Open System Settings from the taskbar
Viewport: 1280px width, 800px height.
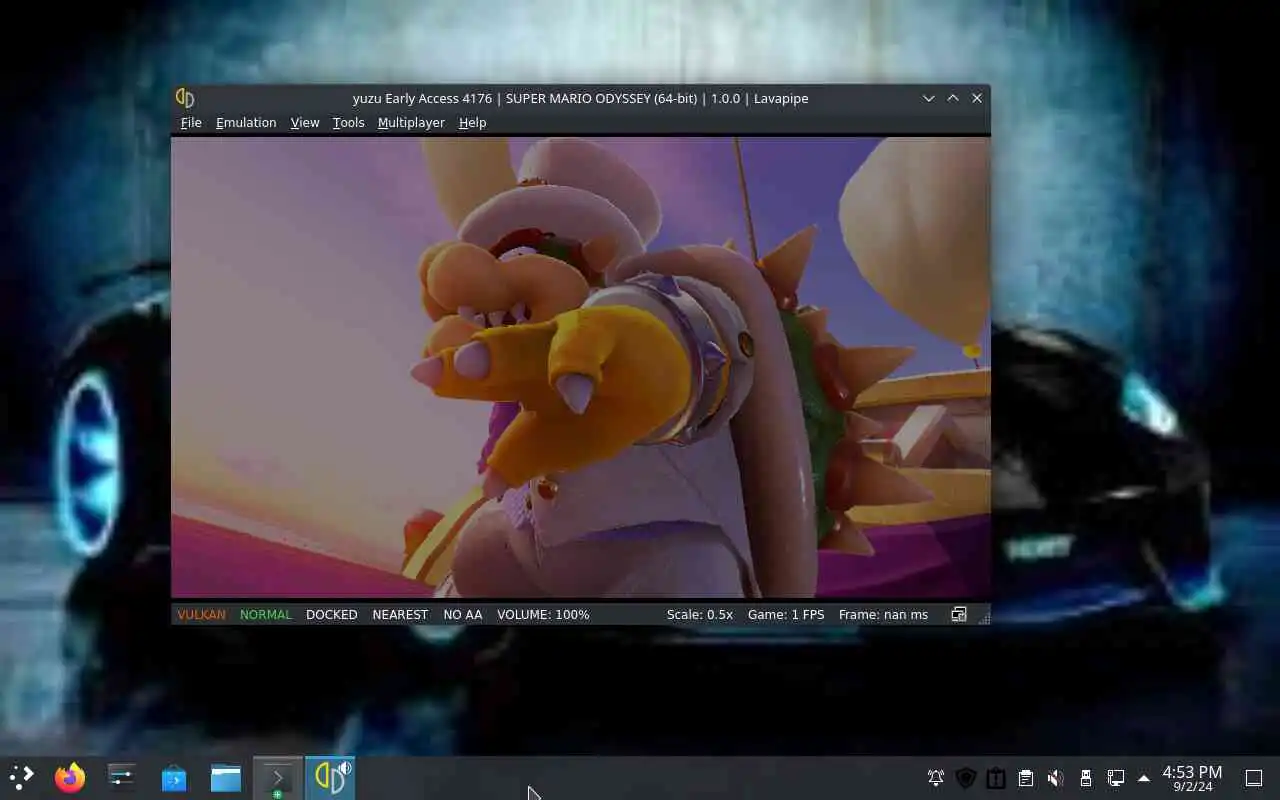[122, 777]
